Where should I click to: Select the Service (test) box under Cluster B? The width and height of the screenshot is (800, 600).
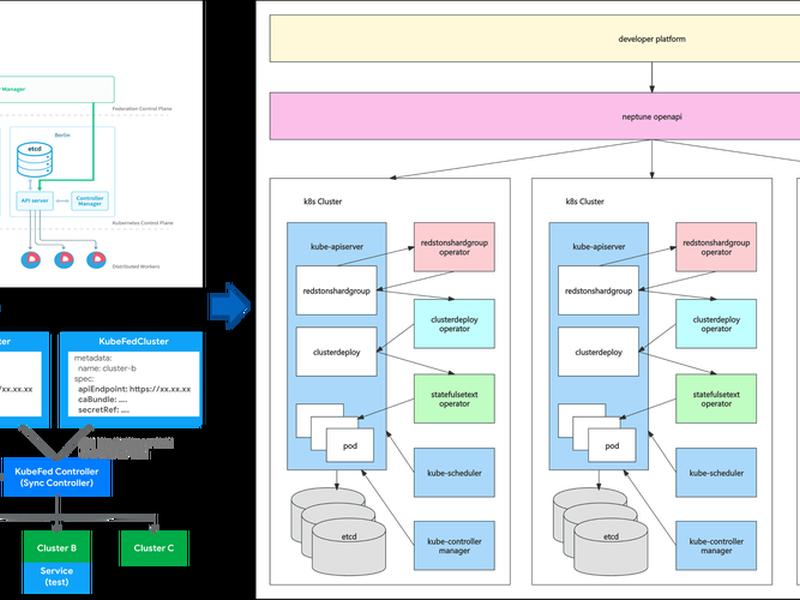click(57, 578)
